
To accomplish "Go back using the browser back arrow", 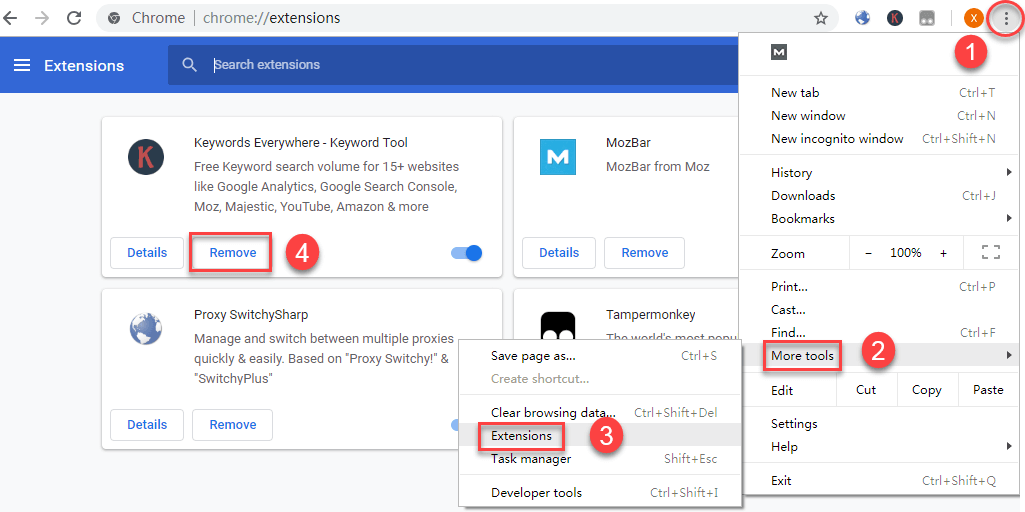I will point(10,18).
